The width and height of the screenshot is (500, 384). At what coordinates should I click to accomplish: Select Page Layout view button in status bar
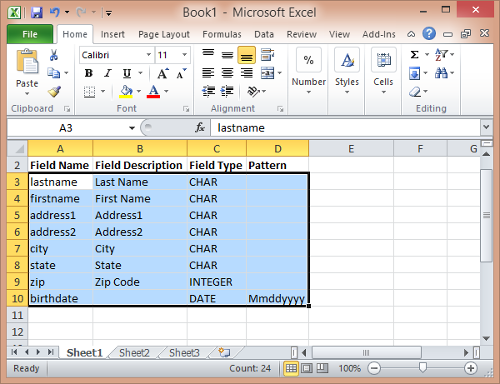coord(307,368)
